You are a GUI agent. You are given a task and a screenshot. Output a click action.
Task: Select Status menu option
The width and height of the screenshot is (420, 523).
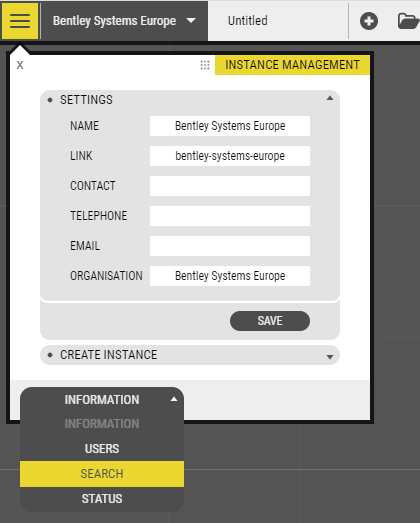coord(102,499)
